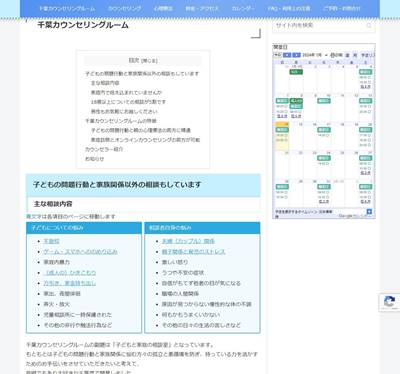400x374 pixels.
Task: Click the 家庭内暴力 list item text
Action: point(57,262)
